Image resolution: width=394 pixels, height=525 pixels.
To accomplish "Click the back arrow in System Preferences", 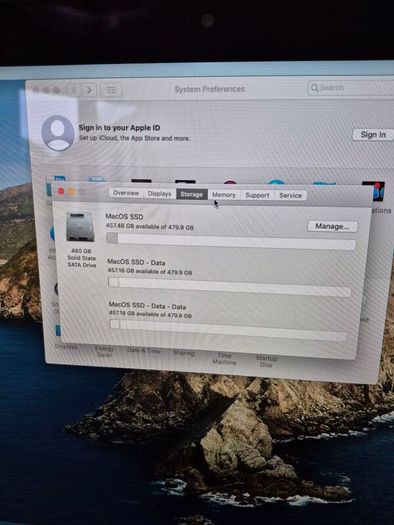I will (x=74, y=90).
